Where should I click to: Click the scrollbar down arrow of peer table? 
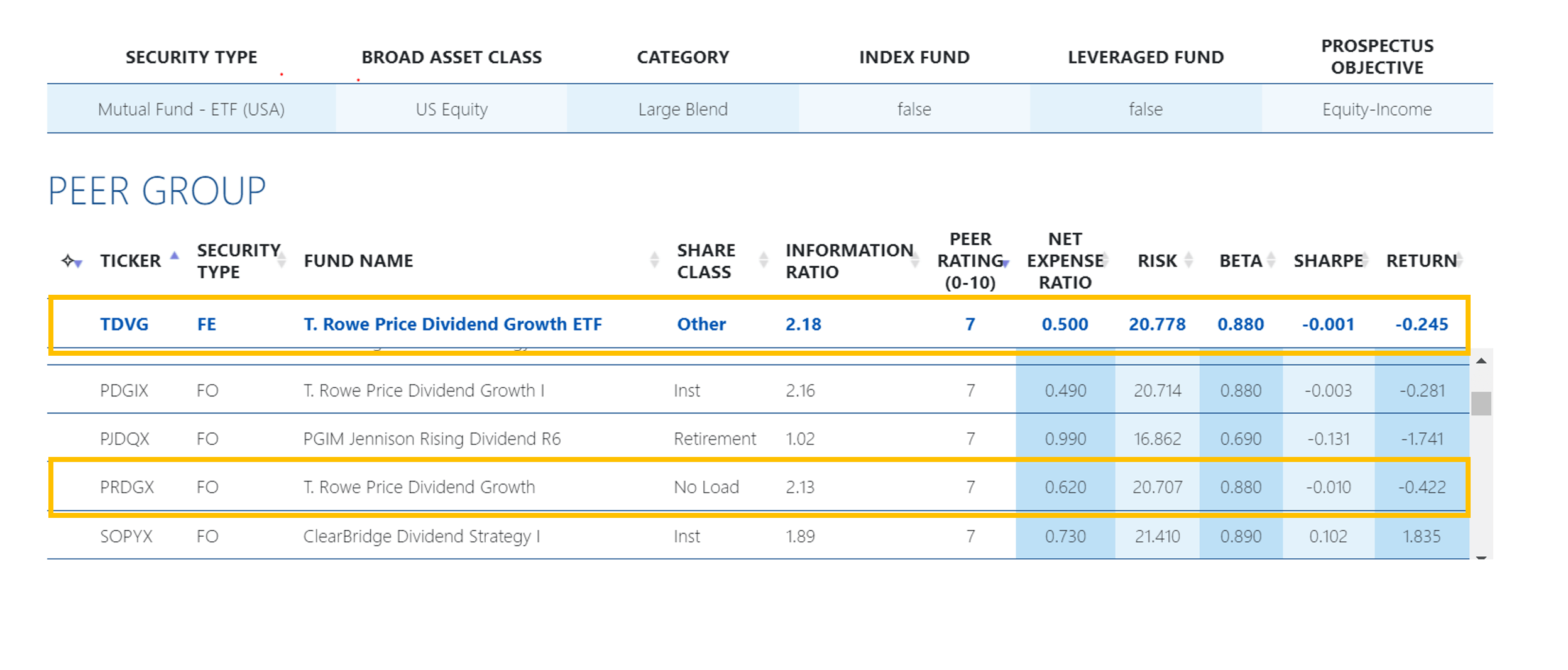click(1481, 557)
